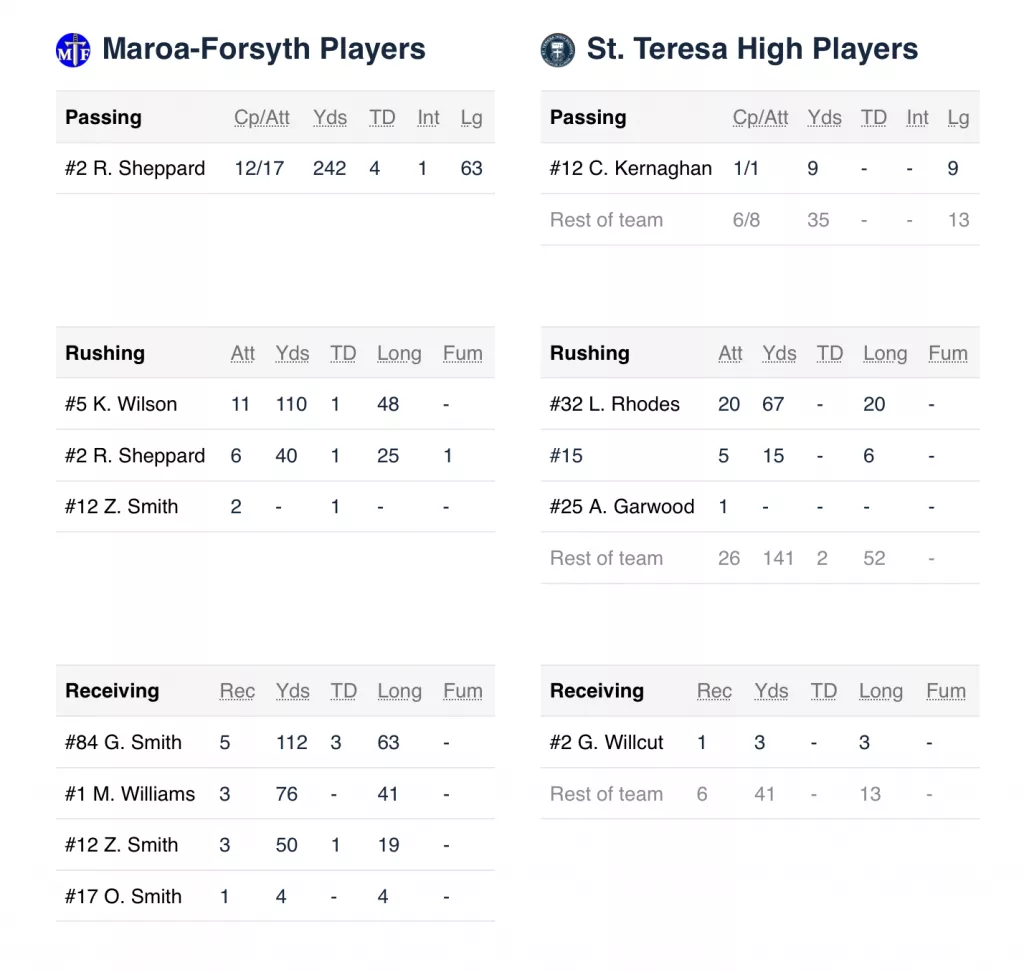Click the Maroa-Forsyth team logo icon

73,50
